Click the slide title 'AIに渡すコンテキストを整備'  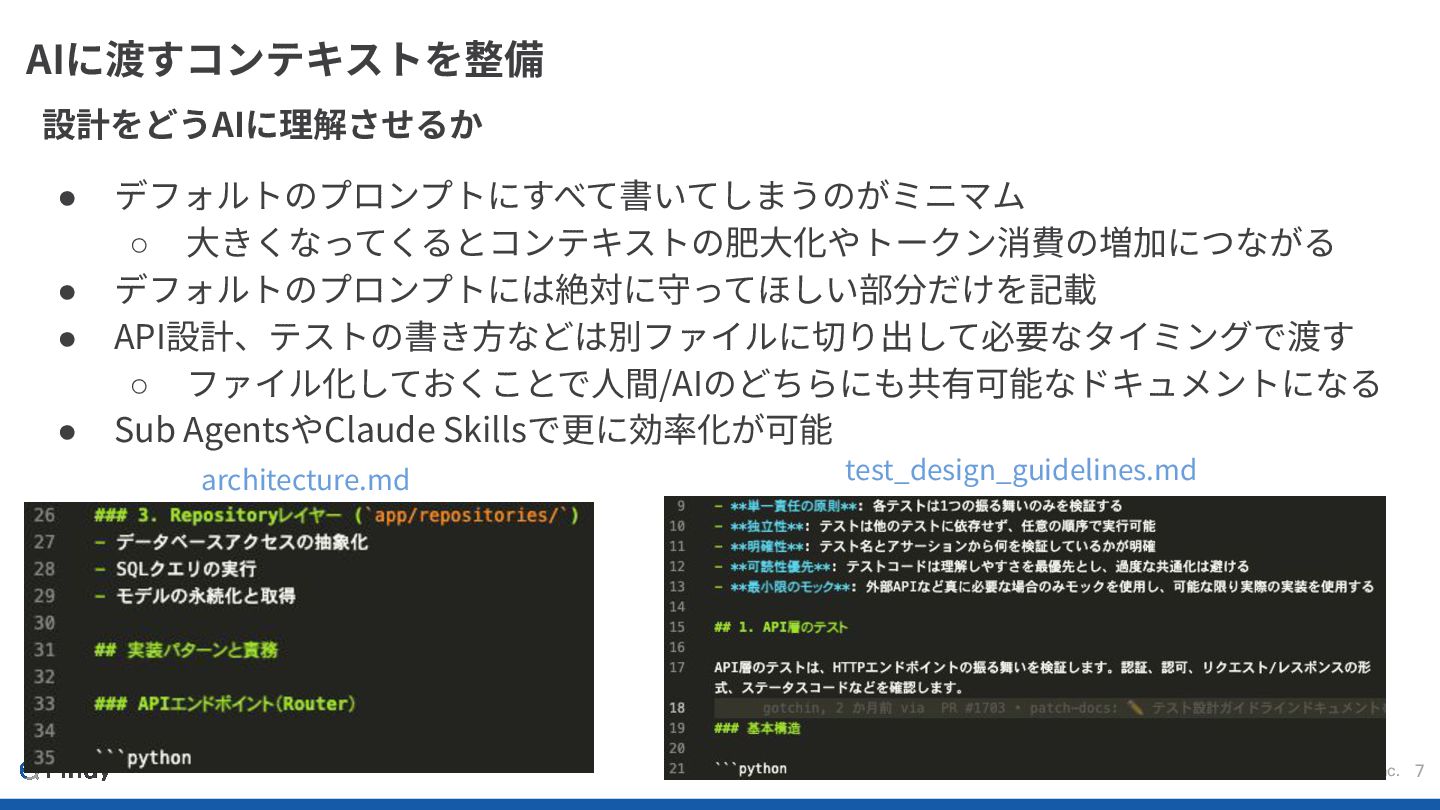(285, 59)
